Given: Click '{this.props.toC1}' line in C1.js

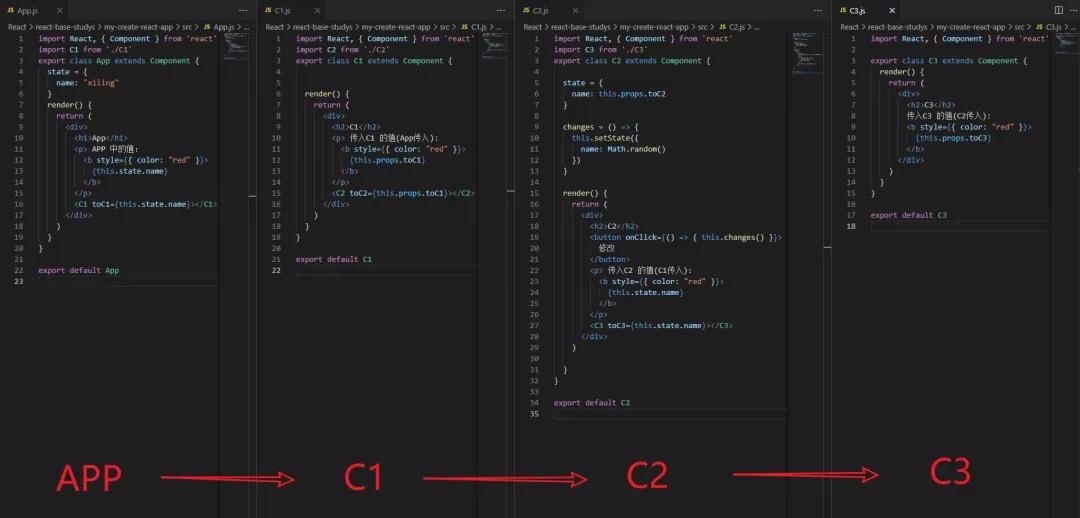Looking at the screenshot, I should click(x=387, y=160).
